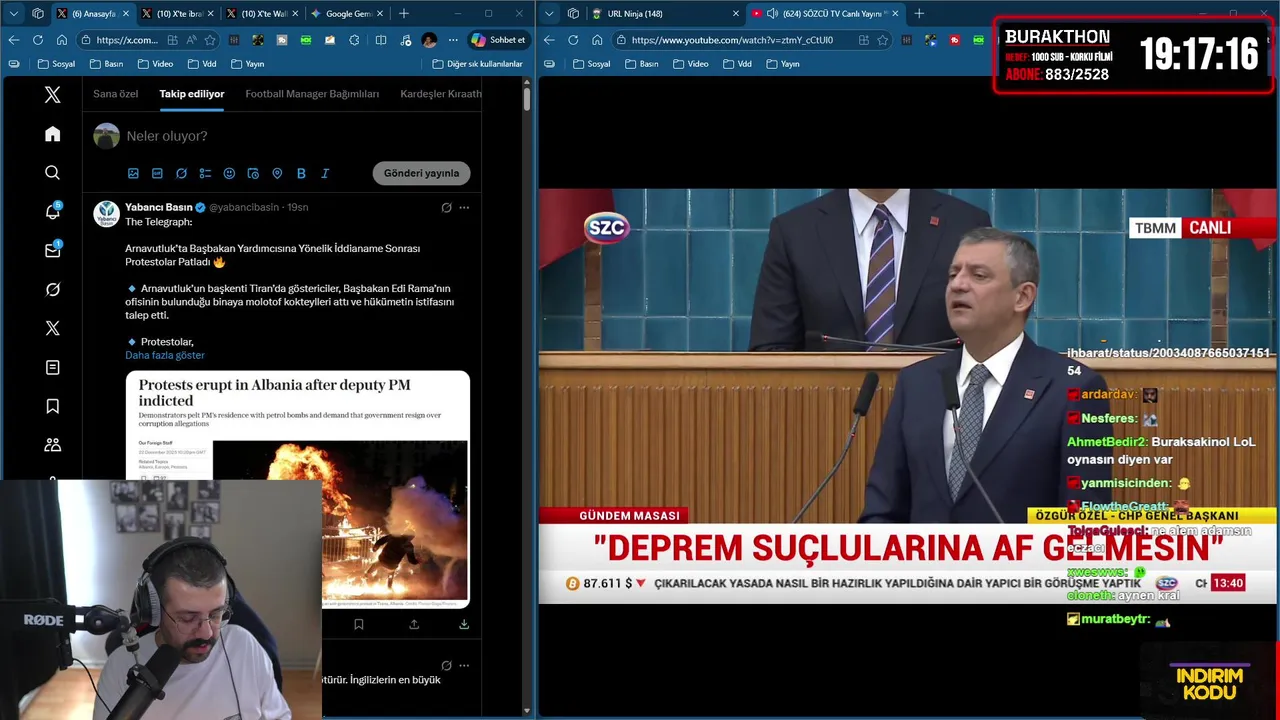Reload the x.com page
This screenshot has height=720, width=1280.
click(x=38, y=40)
